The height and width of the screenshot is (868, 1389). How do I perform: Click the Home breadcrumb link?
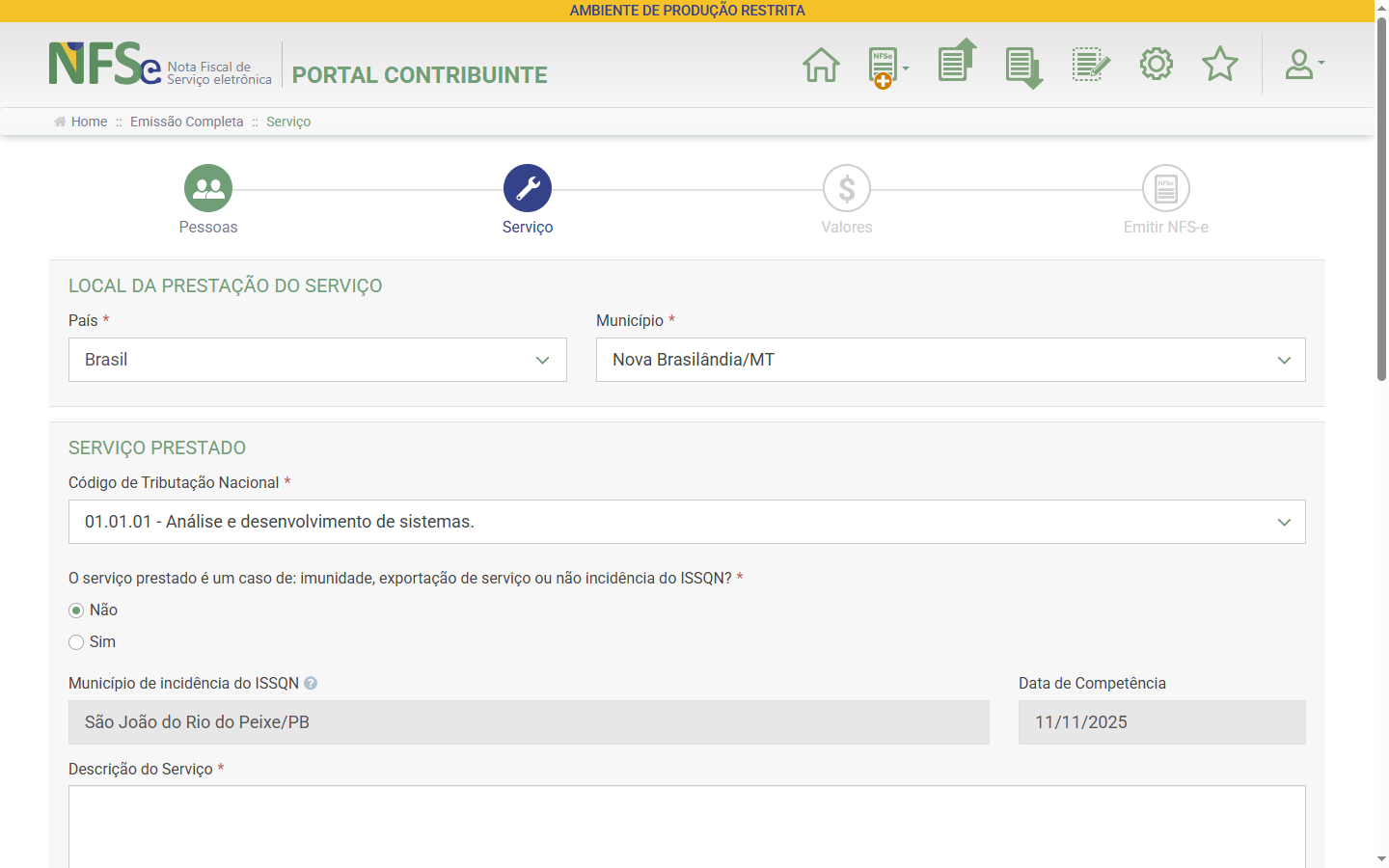click(x=89, y=122)
